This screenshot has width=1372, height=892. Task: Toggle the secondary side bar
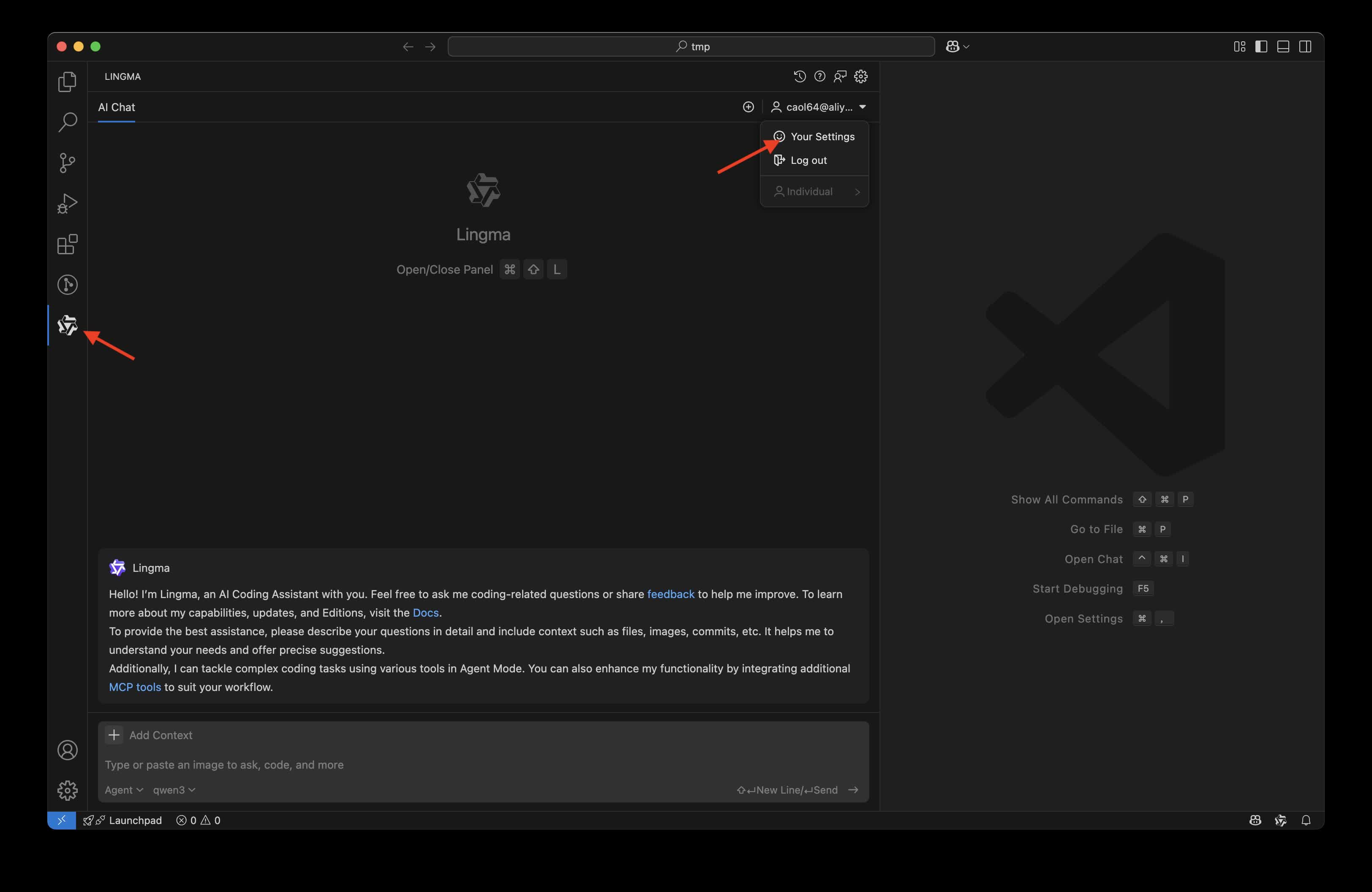tap(1305, 47)
